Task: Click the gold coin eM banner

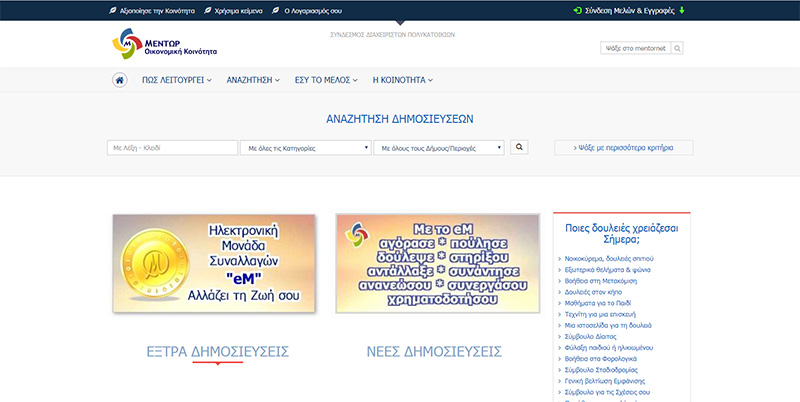Action: click(214, 263)
